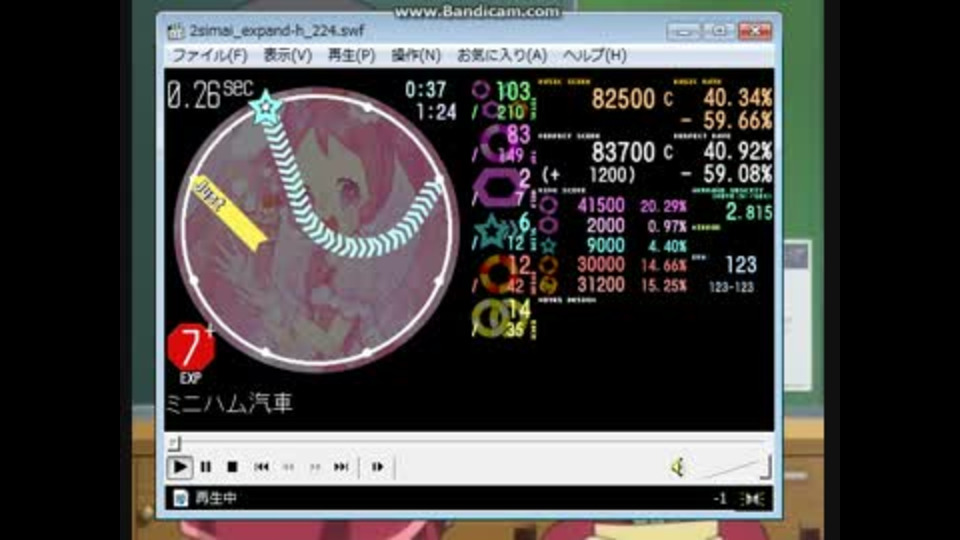Click the purple hexagon icon beside 2
960x540 pixels.
(x=495, y=187)
